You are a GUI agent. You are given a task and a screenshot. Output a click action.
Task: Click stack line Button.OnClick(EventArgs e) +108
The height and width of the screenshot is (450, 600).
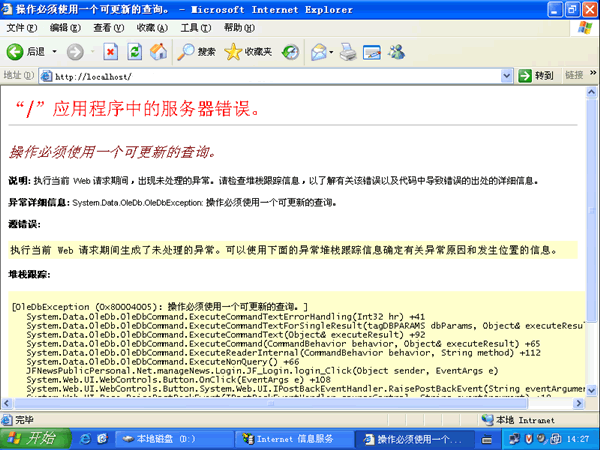point(178,380)
